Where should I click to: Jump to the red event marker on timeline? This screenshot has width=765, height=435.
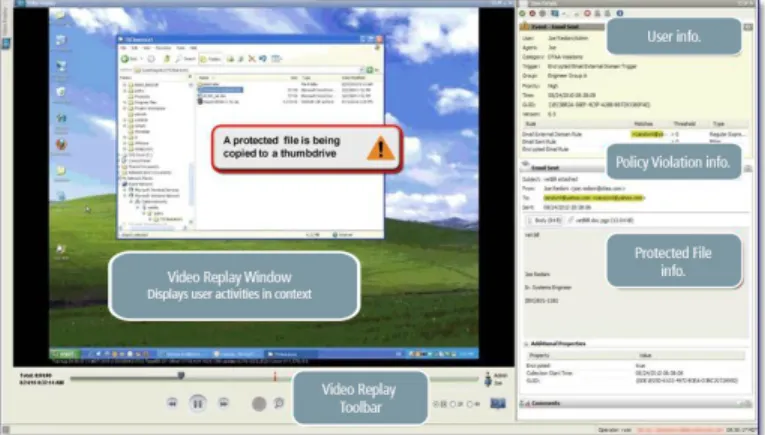point(275,376)
